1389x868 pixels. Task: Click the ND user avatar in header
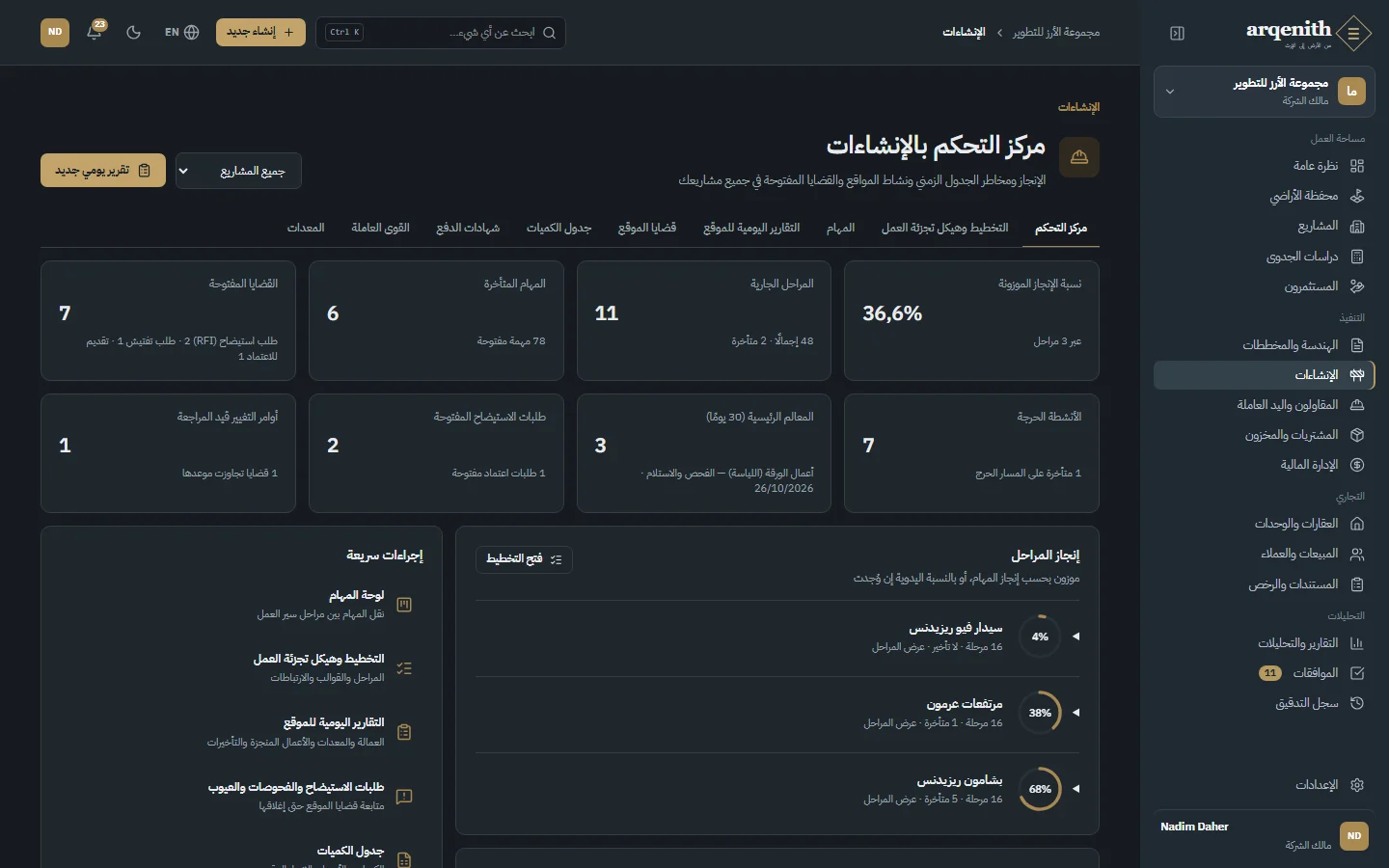click(x=55, y=32)
